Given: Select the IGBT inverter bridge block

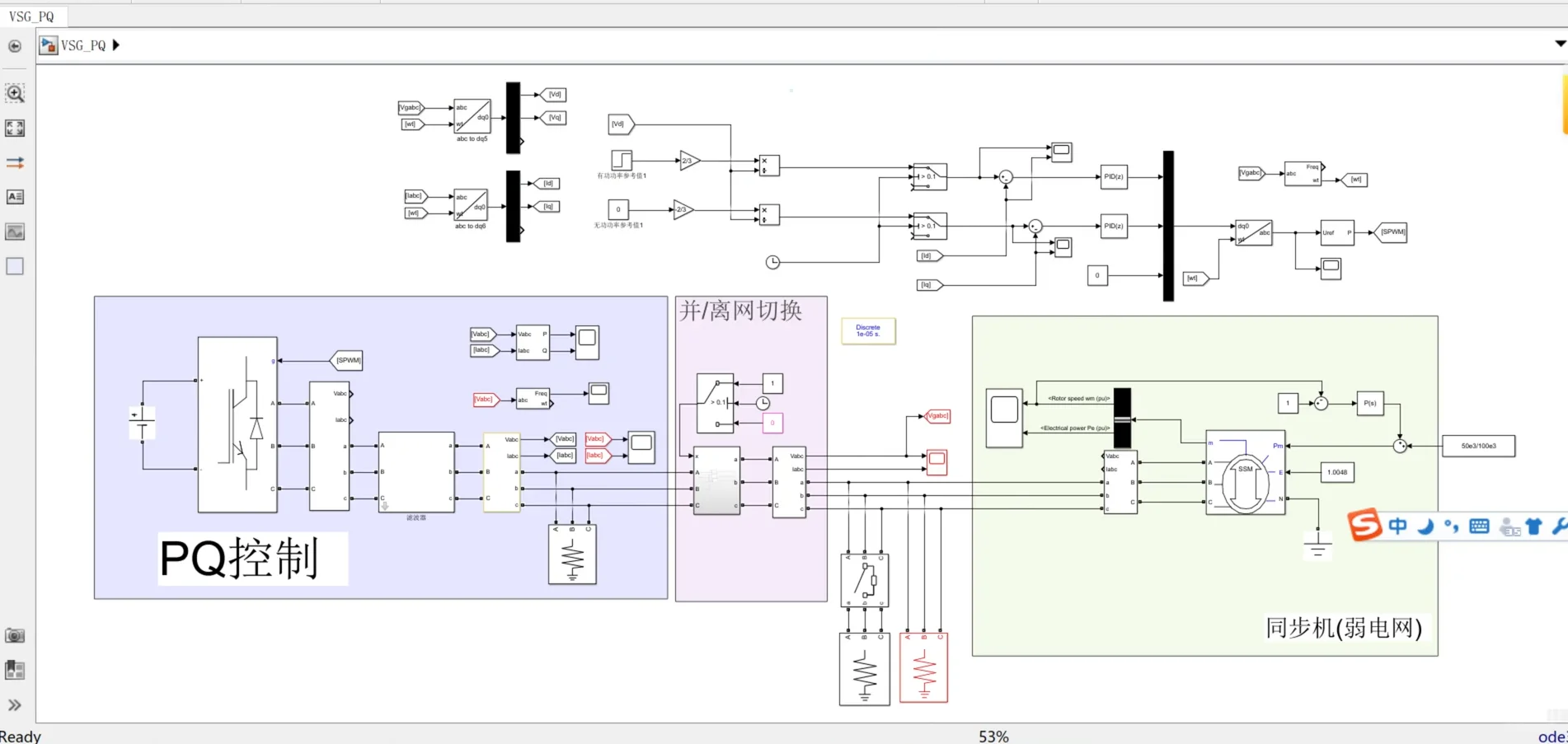Looking at the screenshot, I should click(237, 425).
